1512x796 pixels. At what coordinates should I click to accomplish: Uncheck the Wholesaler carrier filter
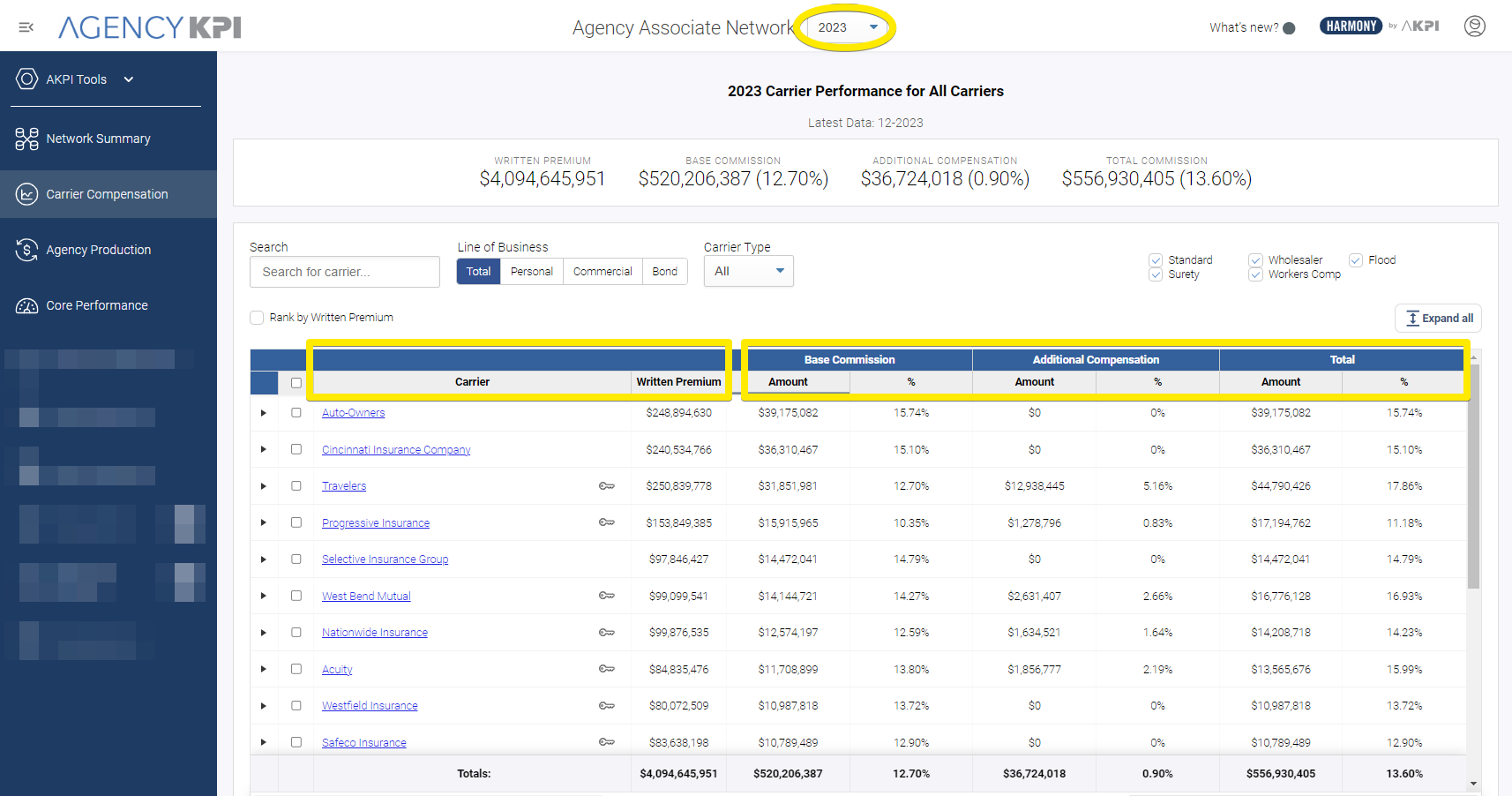pyautogui.click(x=1255, y=260)
